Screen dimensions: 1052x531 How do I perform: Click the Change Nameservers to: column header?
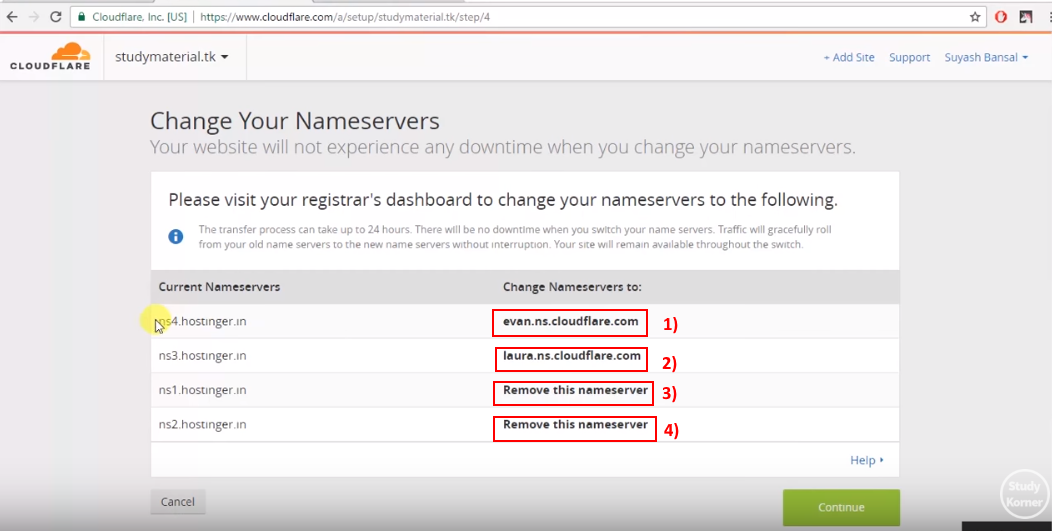click(x=572, y=287)
